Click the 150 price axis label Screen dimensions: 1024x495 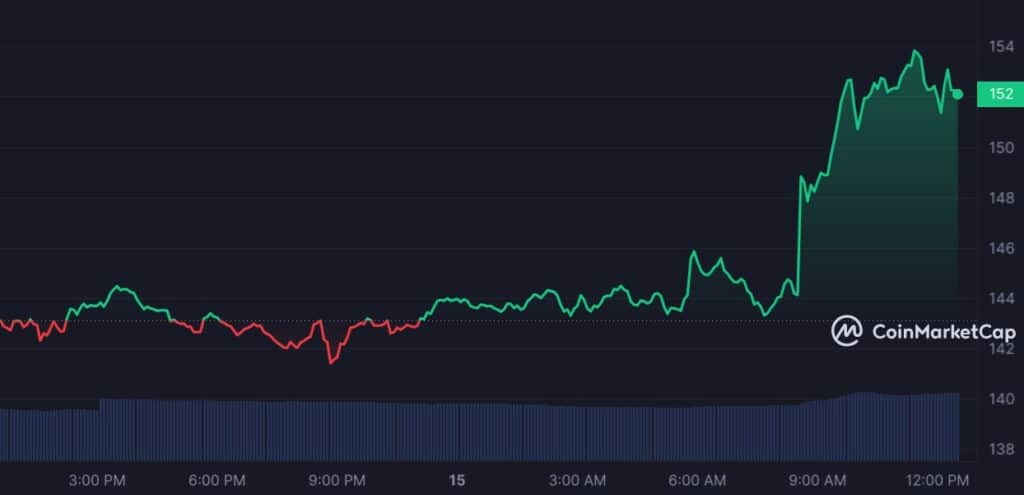pos(1002,148)
